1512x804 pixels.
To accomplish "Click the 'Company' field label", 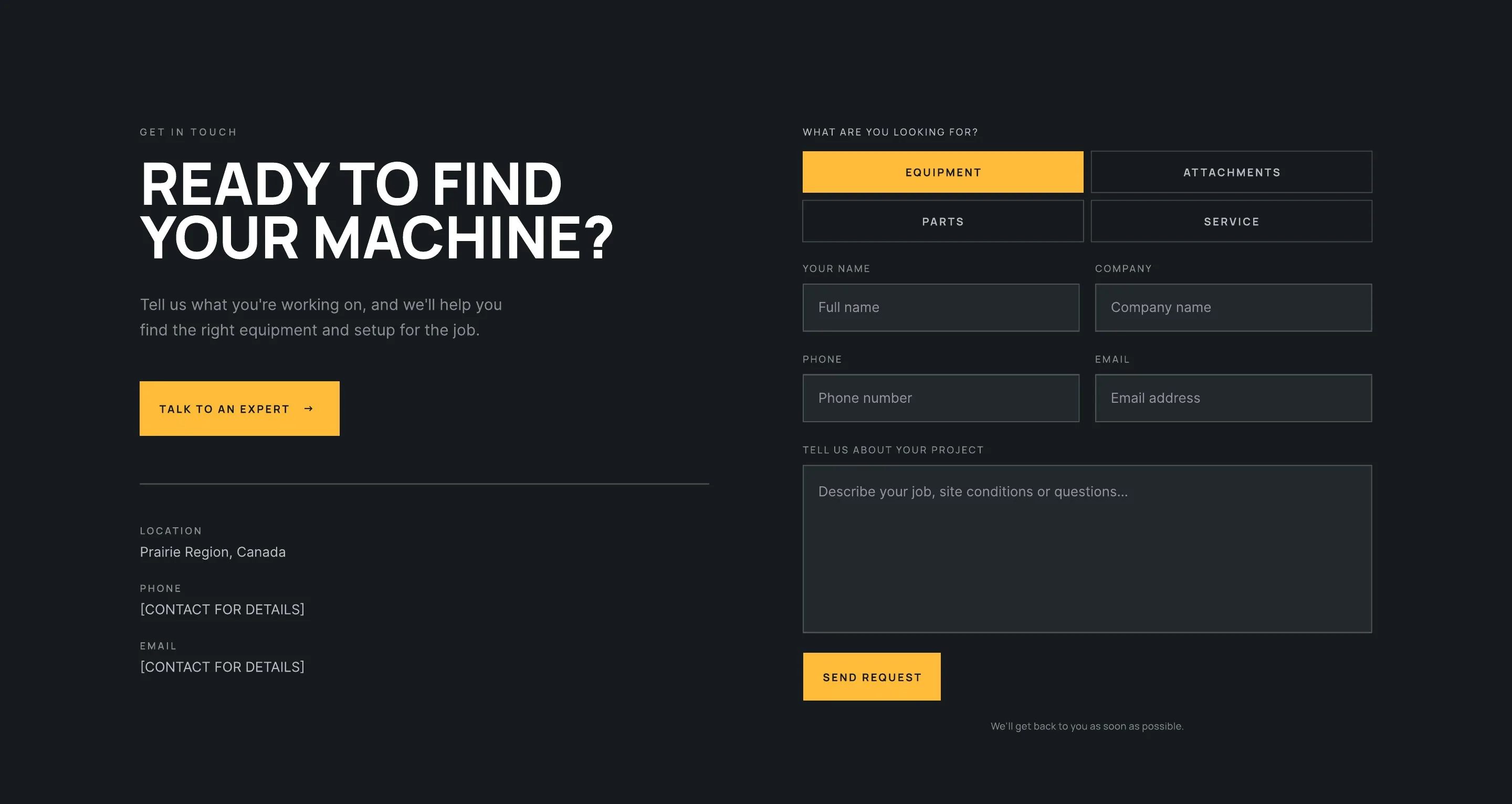I will coord(1123,268).
